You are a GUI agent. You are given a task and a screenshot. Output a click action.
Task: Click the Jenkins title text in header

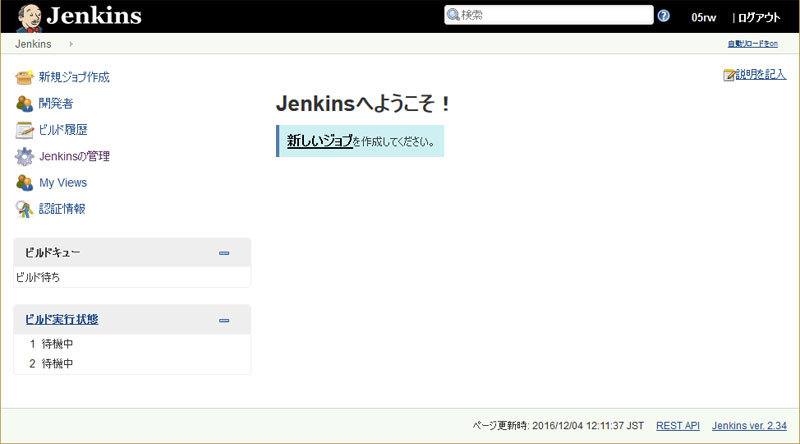(94, 15)
